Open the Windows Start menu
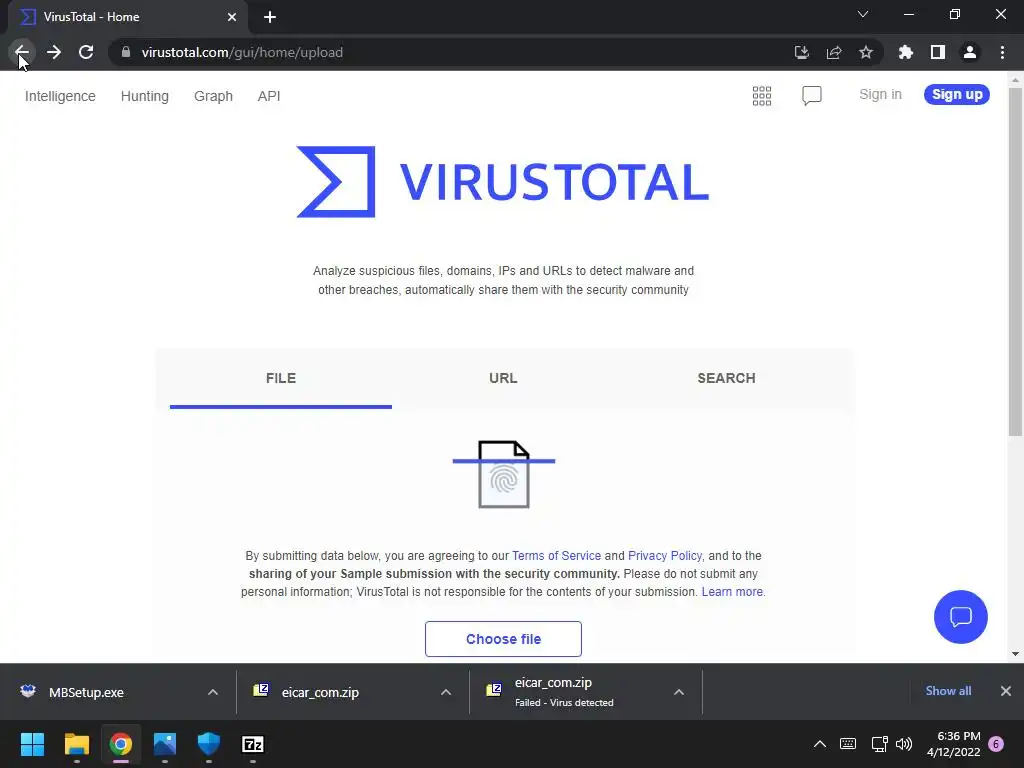Screen dimensions: 1024x768 [x=32, y=744]
